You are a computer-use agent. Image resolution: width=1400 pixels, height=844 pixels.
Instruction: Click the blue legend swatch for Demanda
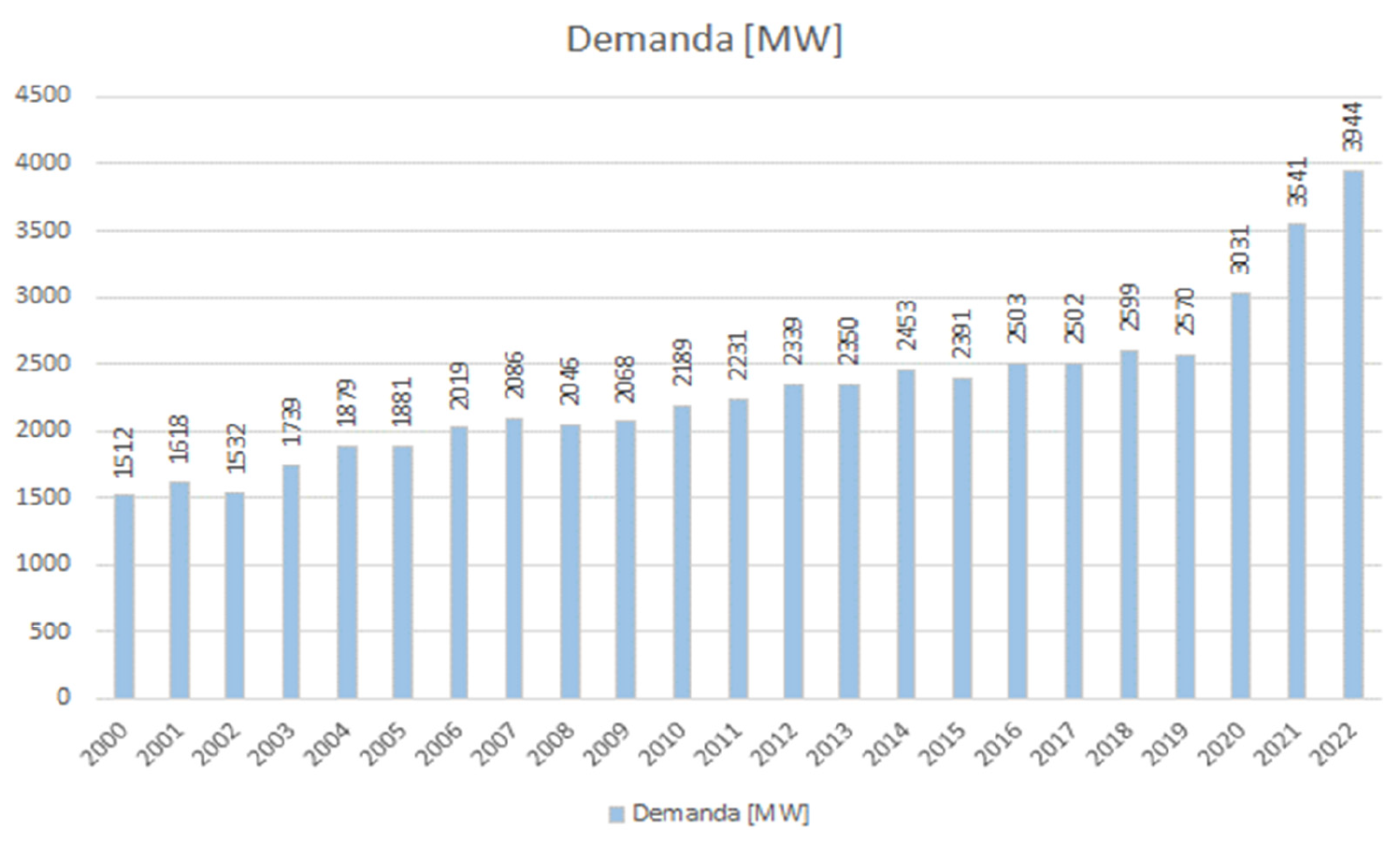(615, 814)
